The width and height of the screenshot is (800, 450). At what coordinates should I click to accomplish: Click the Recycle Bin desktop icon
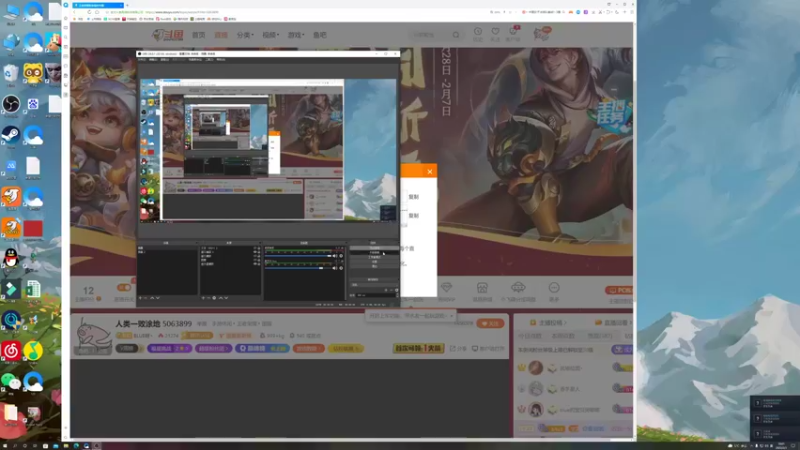point(11,74)
